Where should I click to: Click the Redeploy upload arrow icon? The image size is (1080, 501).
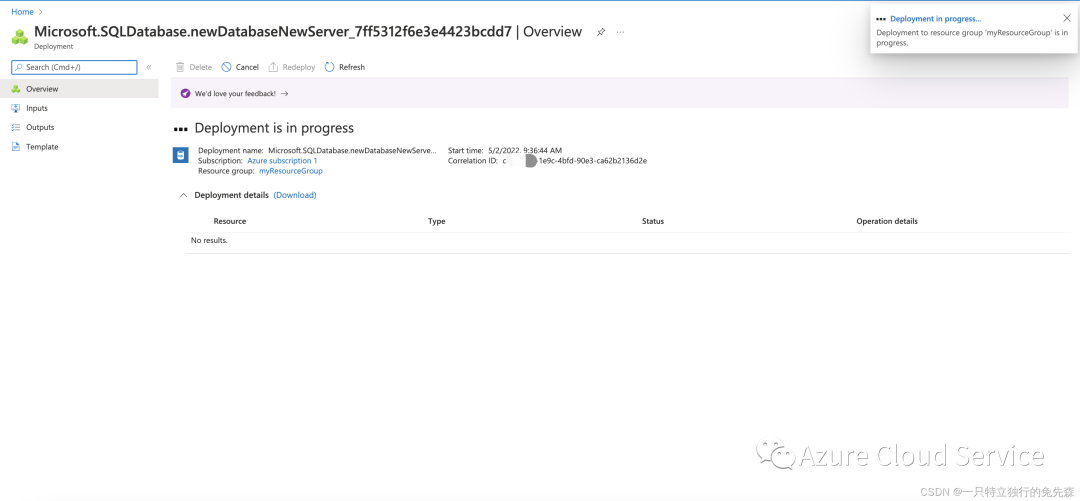pos(273,68)
